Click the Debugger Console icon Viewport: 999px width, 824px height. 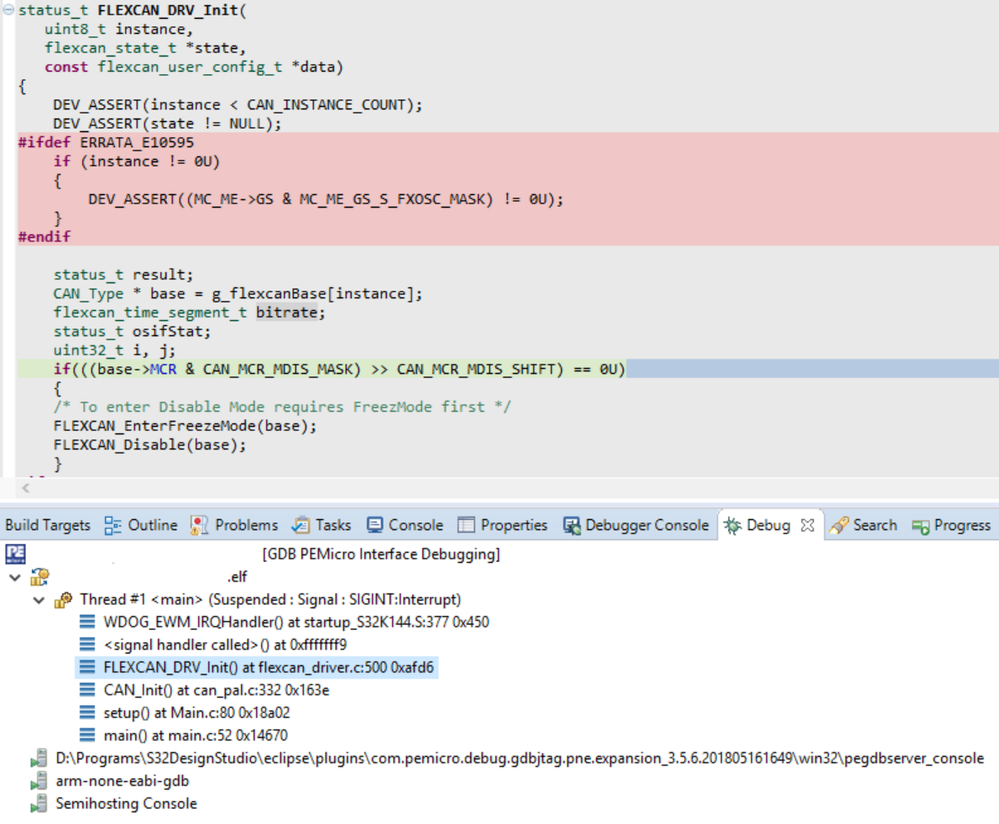click(x=571, y=526)
